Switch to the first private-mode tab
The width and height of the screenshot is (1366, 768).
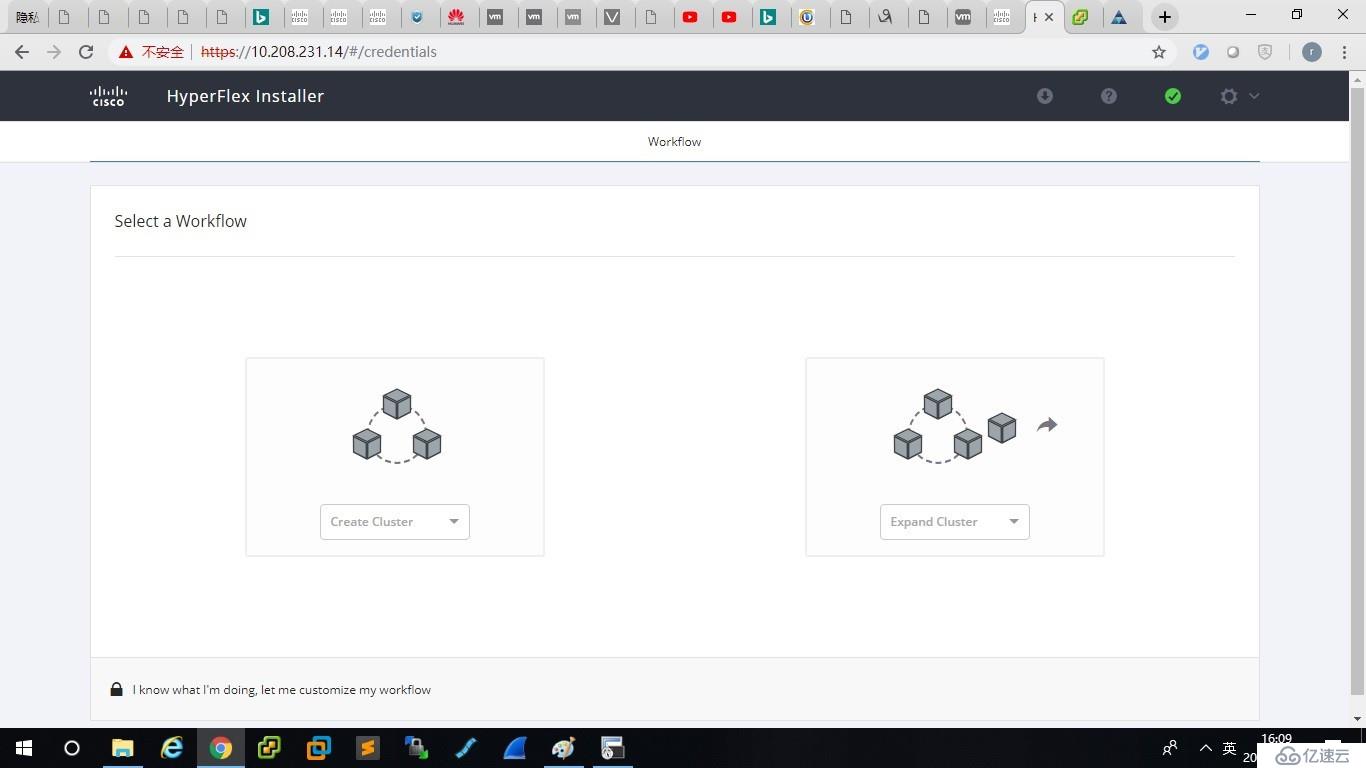point(28,17)
